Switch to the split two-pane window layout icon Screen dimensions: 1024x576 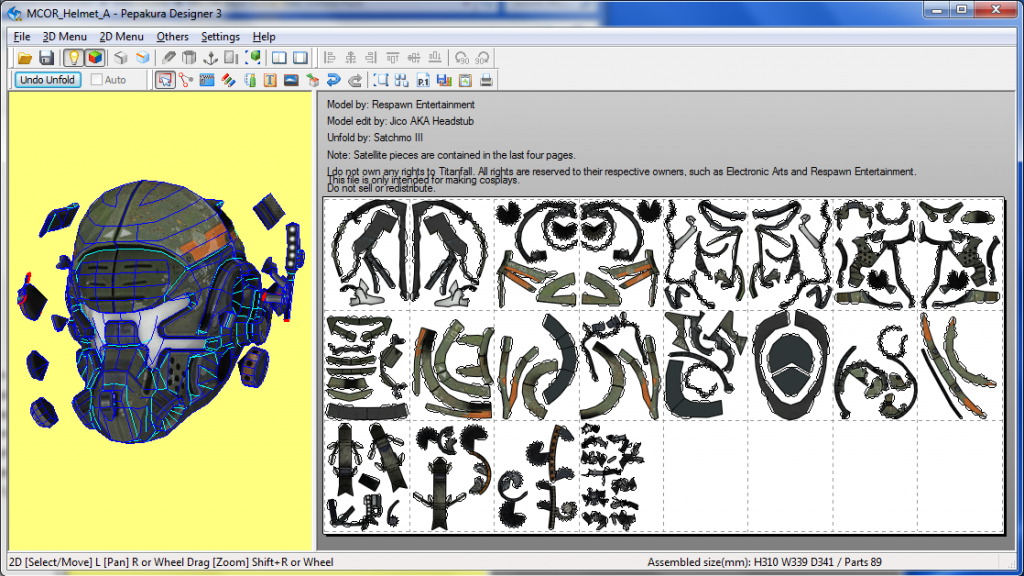tap(279, 58)
